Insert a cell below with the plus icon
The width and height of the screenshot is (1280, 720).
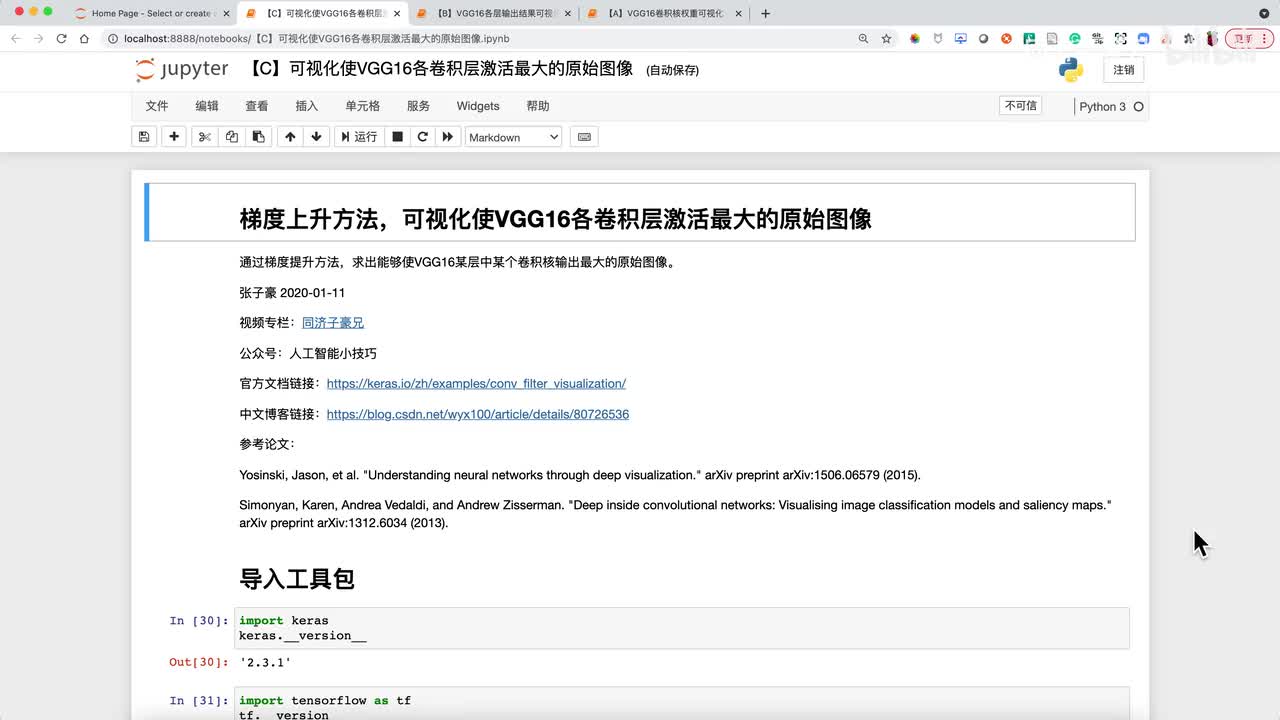click(174, 137)
